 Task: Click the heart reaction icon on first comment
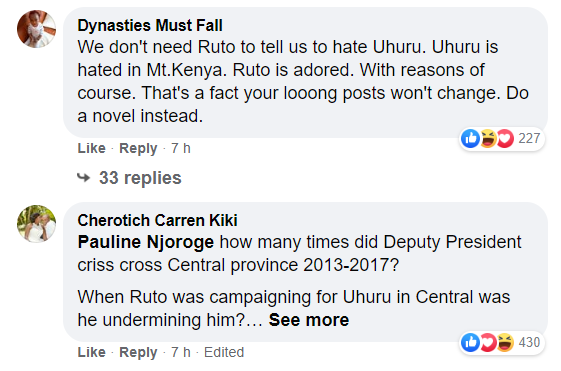[505, 138]
